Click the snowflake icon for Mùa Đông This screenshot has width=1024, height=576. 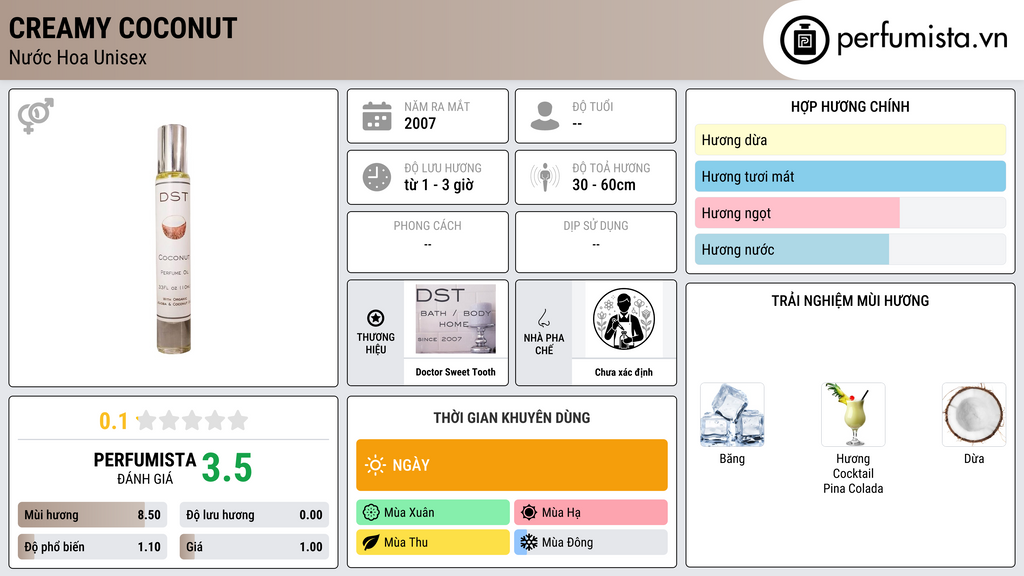(x=529, y=542)
